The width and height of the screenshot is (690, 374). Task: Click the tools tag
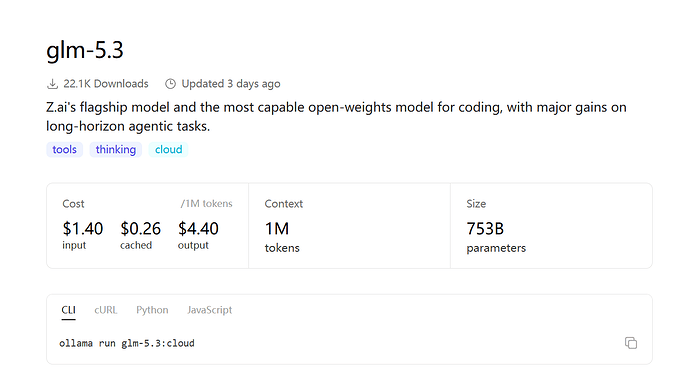pyautogui.click(x=64, y=150)
